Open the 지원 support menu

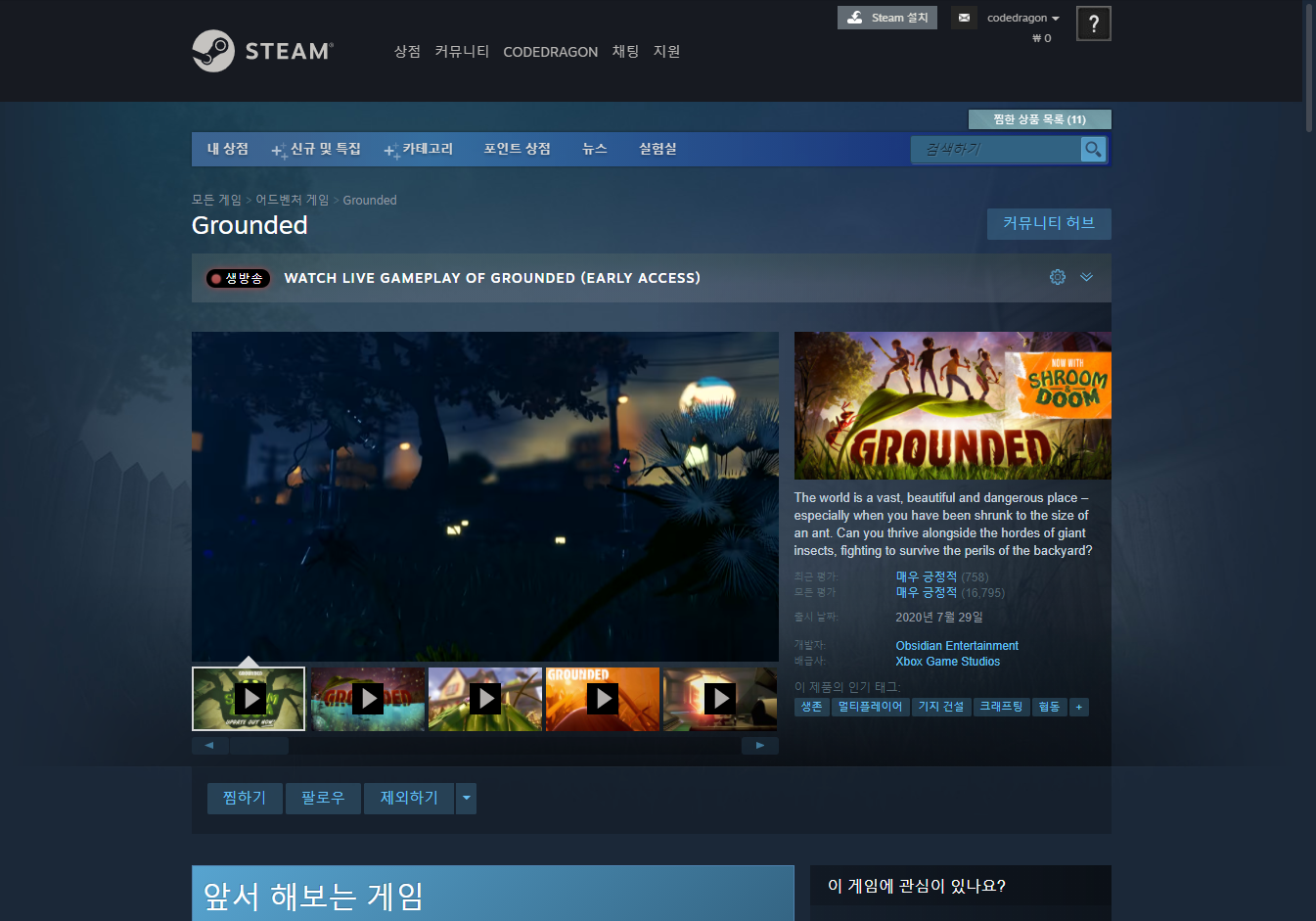click(x=666, y=52)
